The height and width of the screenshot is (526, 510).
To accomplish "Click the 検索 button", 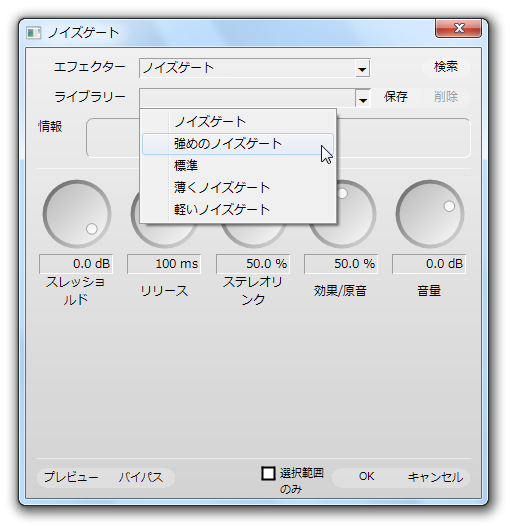I will pyautogui.click(x=446, y=67).
